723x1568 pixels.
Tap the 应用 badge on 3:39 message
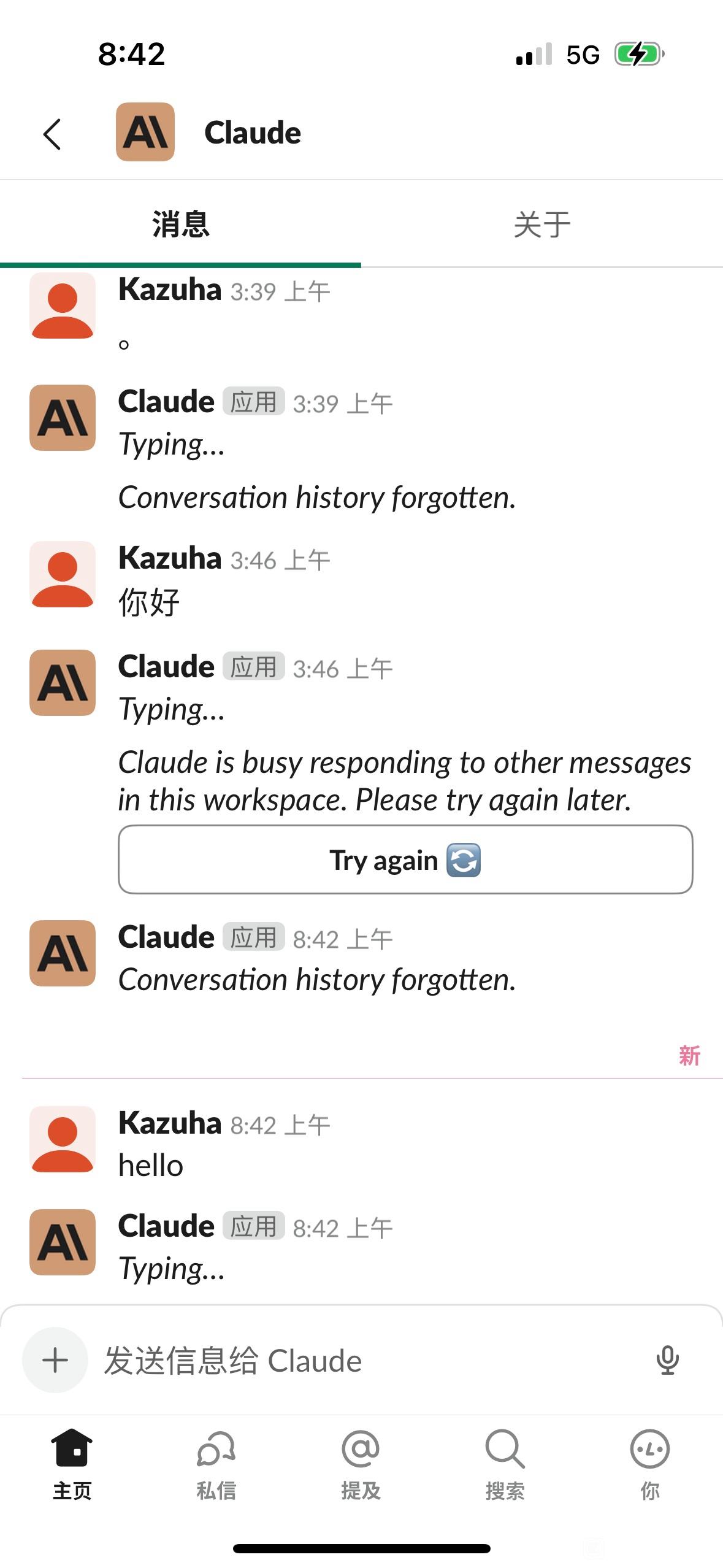tap(253, 402)
